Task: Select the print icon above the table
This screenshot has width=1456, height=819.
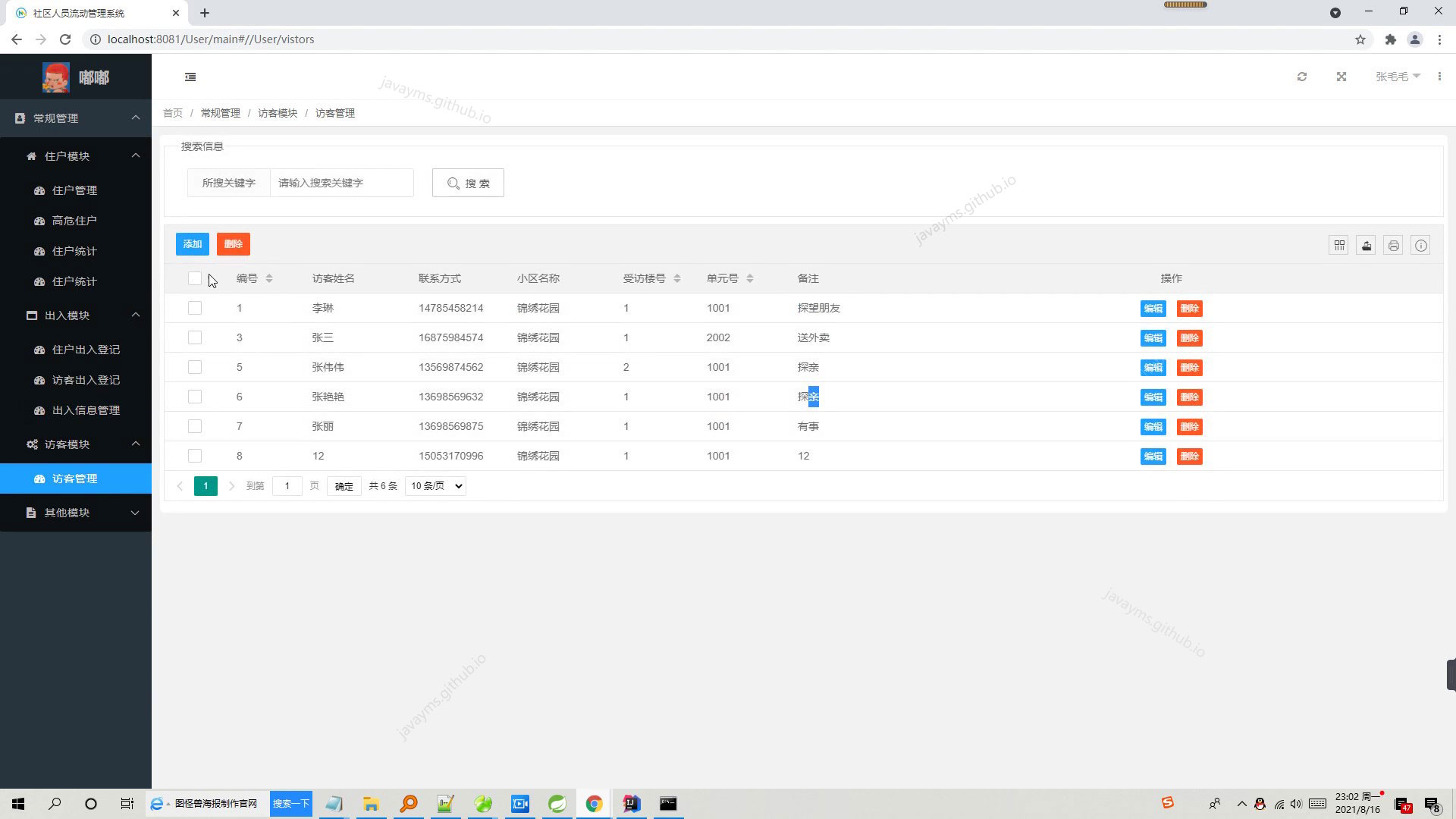Action: pyautogui.click(x=1393, y=245)
